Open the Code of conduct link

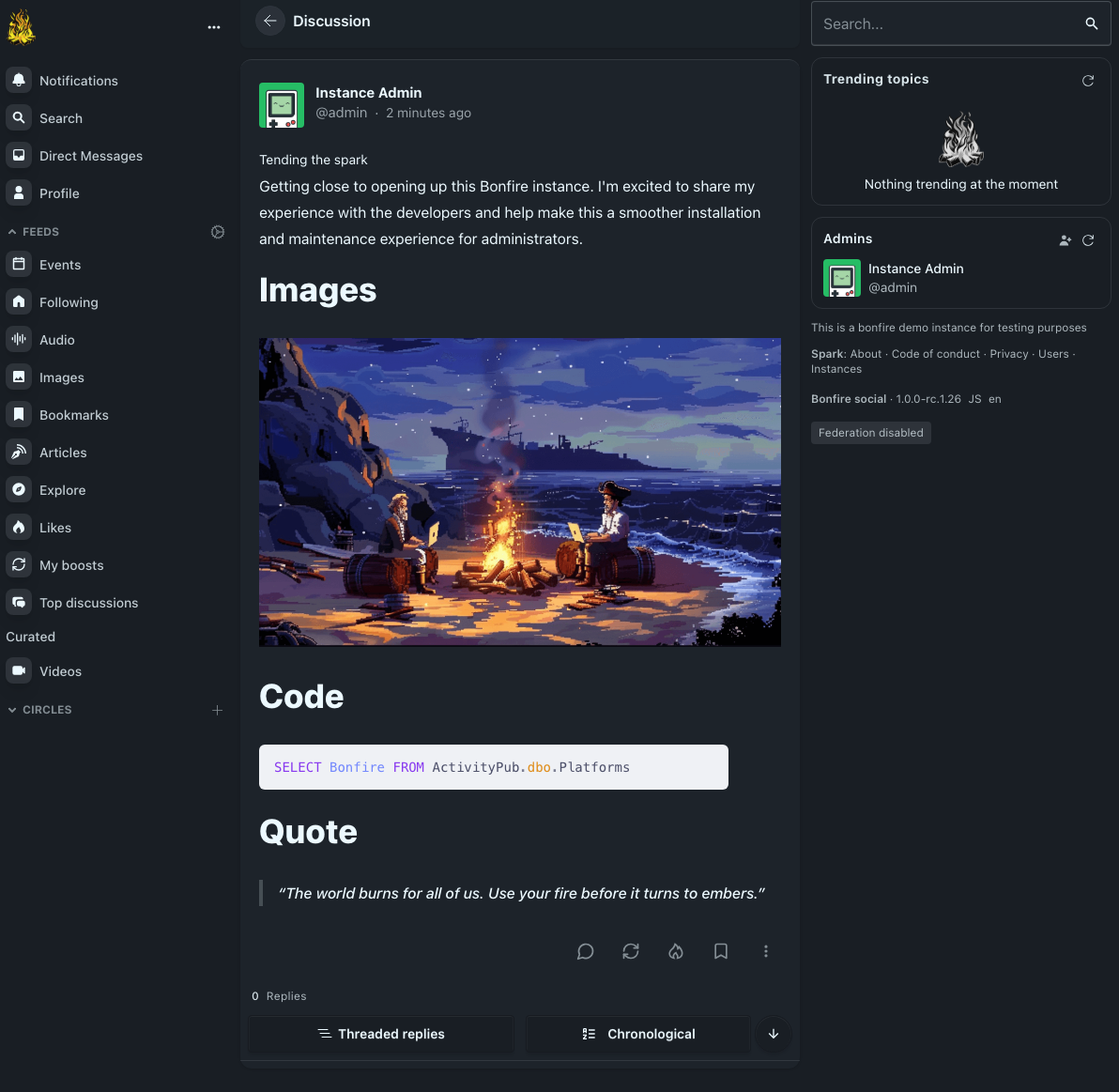coord(935,354)
